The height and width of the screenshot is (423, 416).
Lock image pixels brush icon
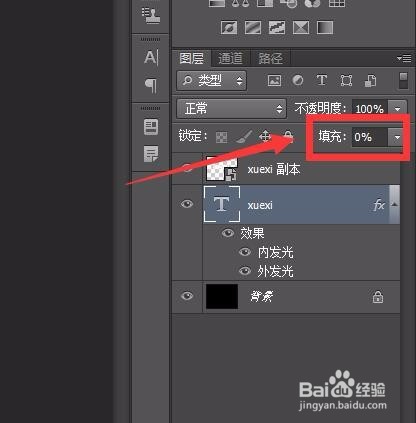point(244,136)
